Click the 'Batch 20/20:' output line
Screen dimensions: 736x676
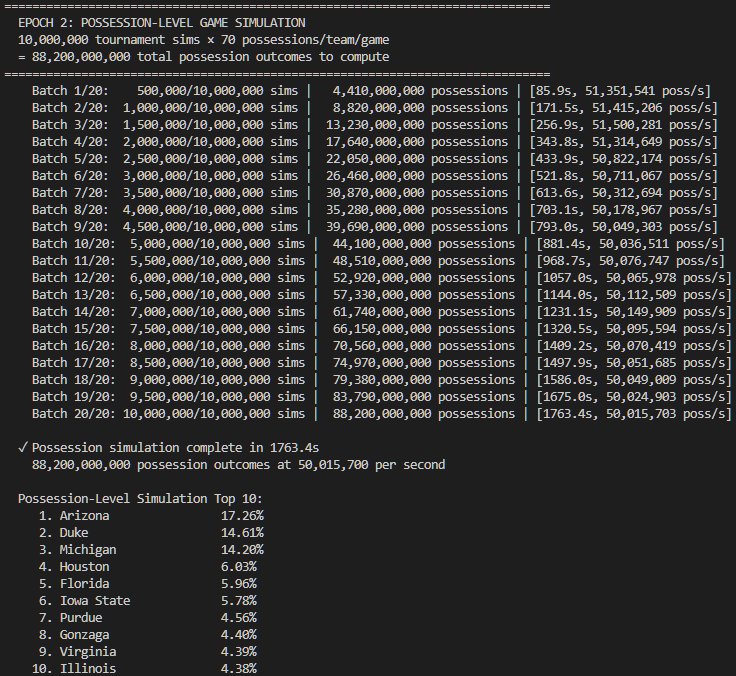[x=382, y=414]
